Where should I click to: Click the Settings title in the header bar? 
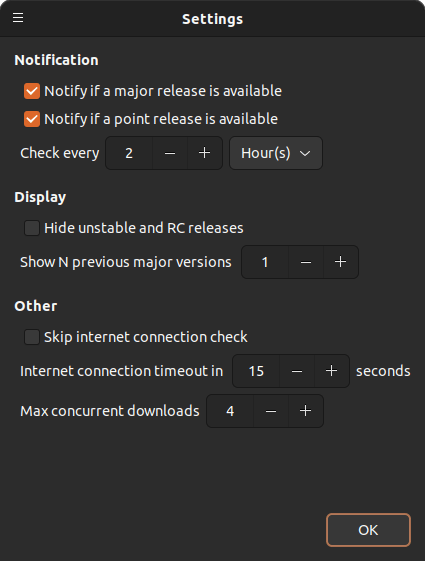coord(212,19)
